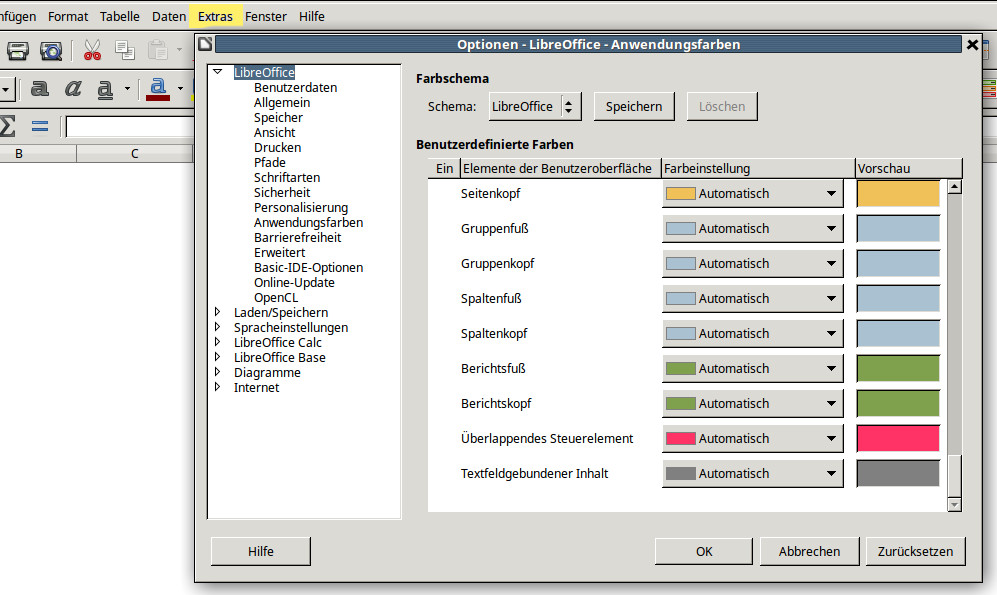The image size is (997, 595).
Task: Select Barrierefreiheit in the options tree
Action: 298,237
